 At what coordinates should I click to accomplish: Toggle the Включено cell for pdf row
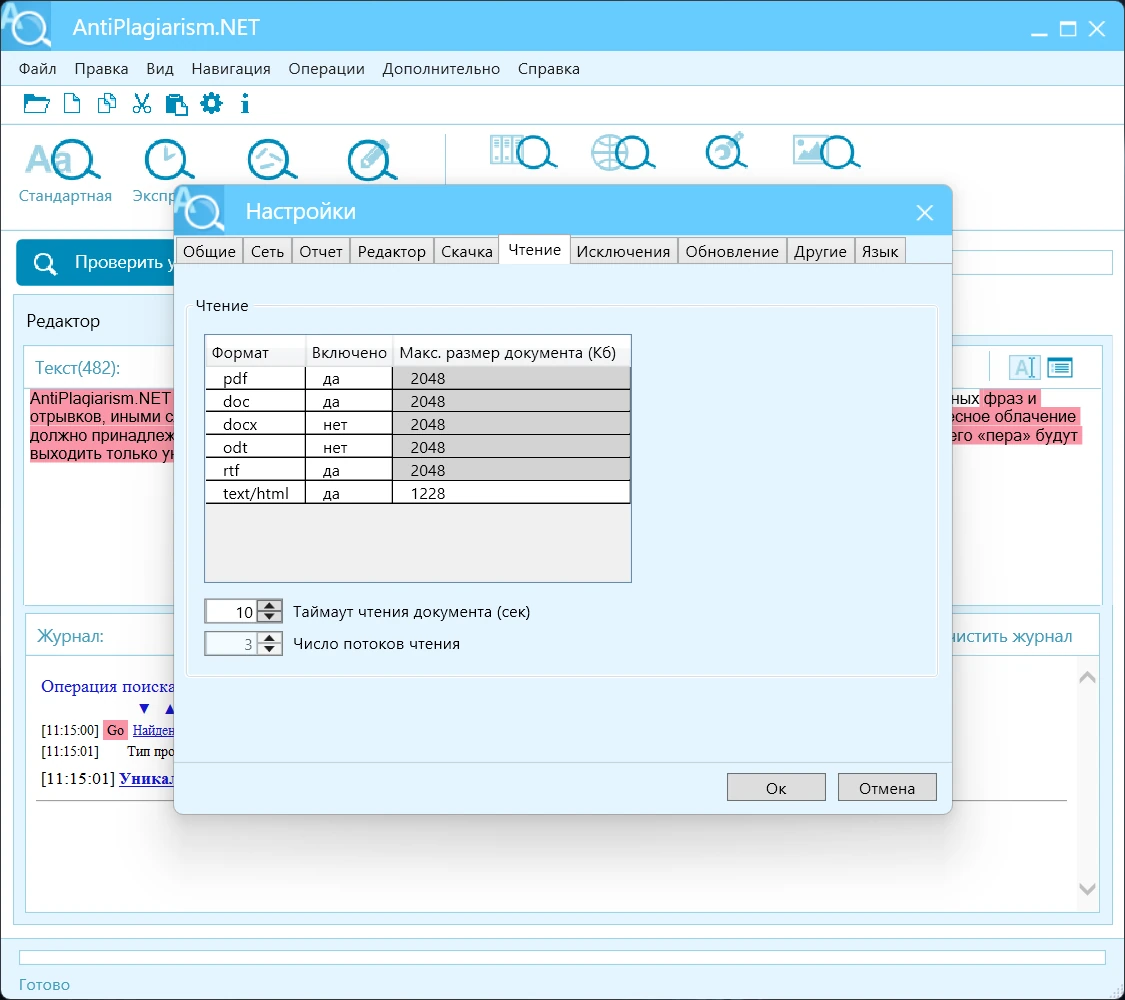pyautogui.click(x=349, y=378)
